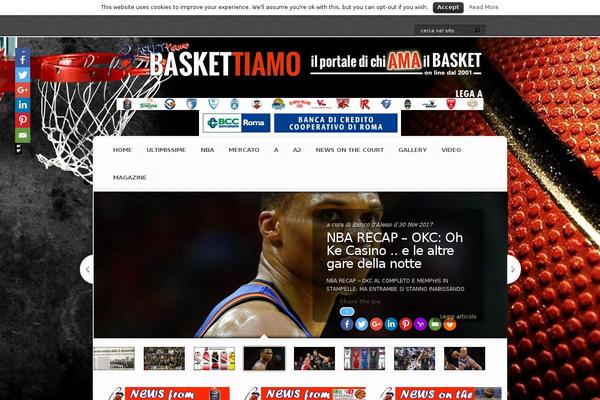Share the OKC article on LinkedIn
600x400 pixels.
tap(391, 324)
